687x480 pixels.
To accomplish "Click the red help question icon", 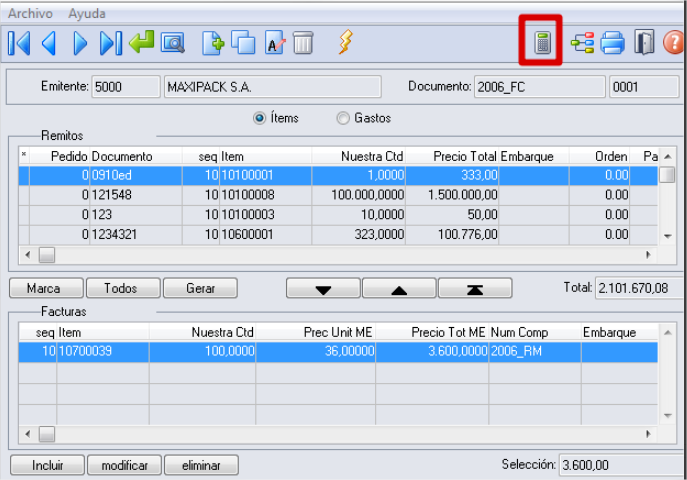I will point(674,43).
